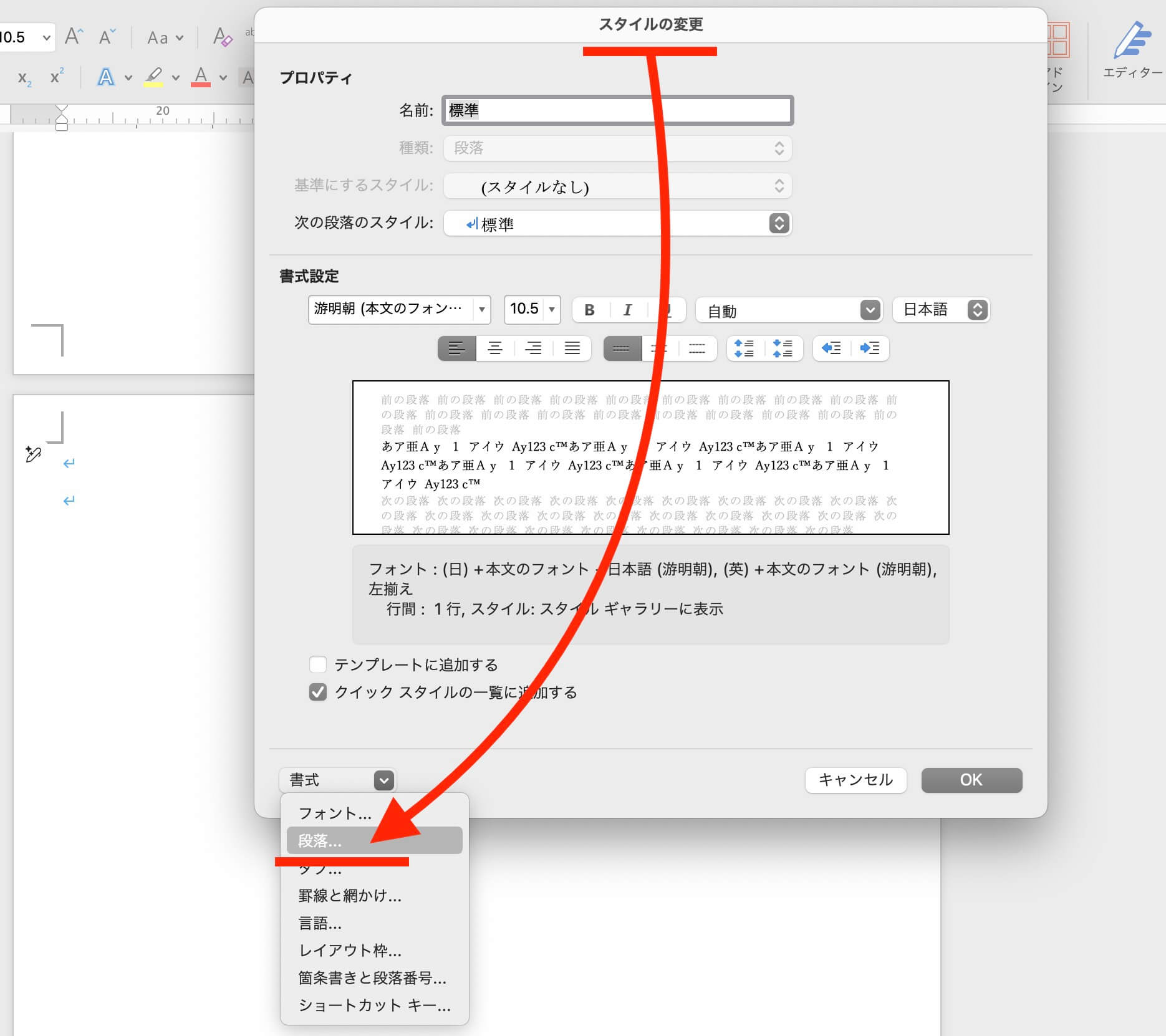Select right text alignment icon

coord(533,348)
